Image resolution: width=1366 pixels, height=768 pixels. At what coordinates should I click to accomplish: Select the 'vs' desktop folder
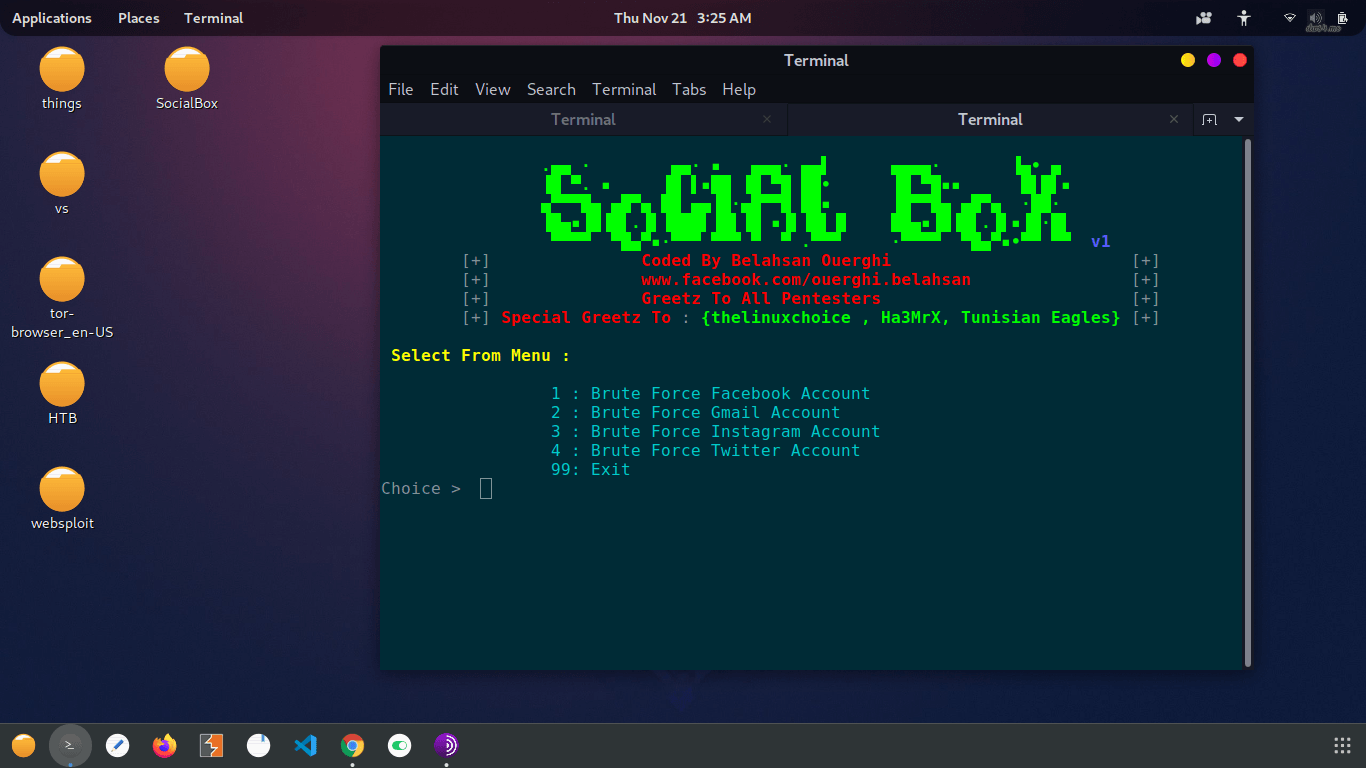(x=62, y=183)
